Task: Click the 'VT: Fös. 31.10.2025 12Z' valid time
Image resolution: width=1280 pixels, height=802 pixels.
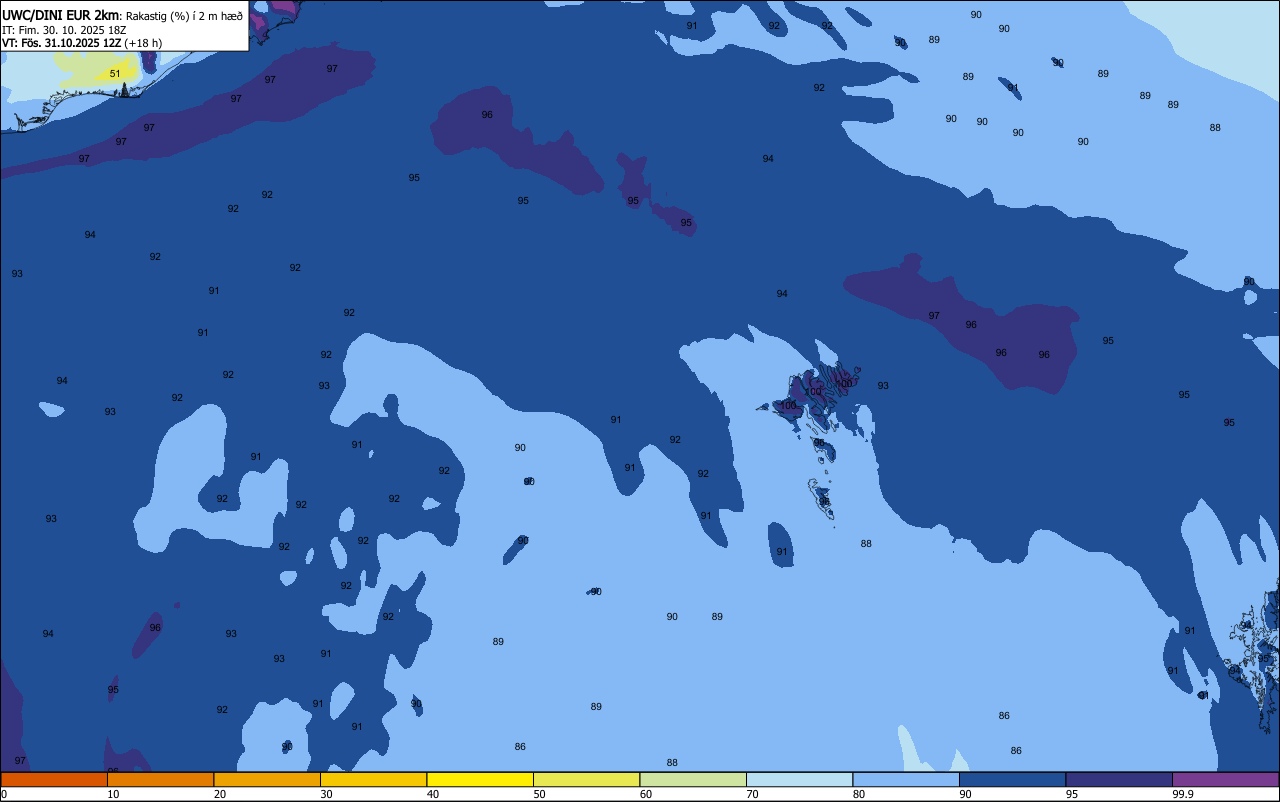Action: [x=62, y=43]
